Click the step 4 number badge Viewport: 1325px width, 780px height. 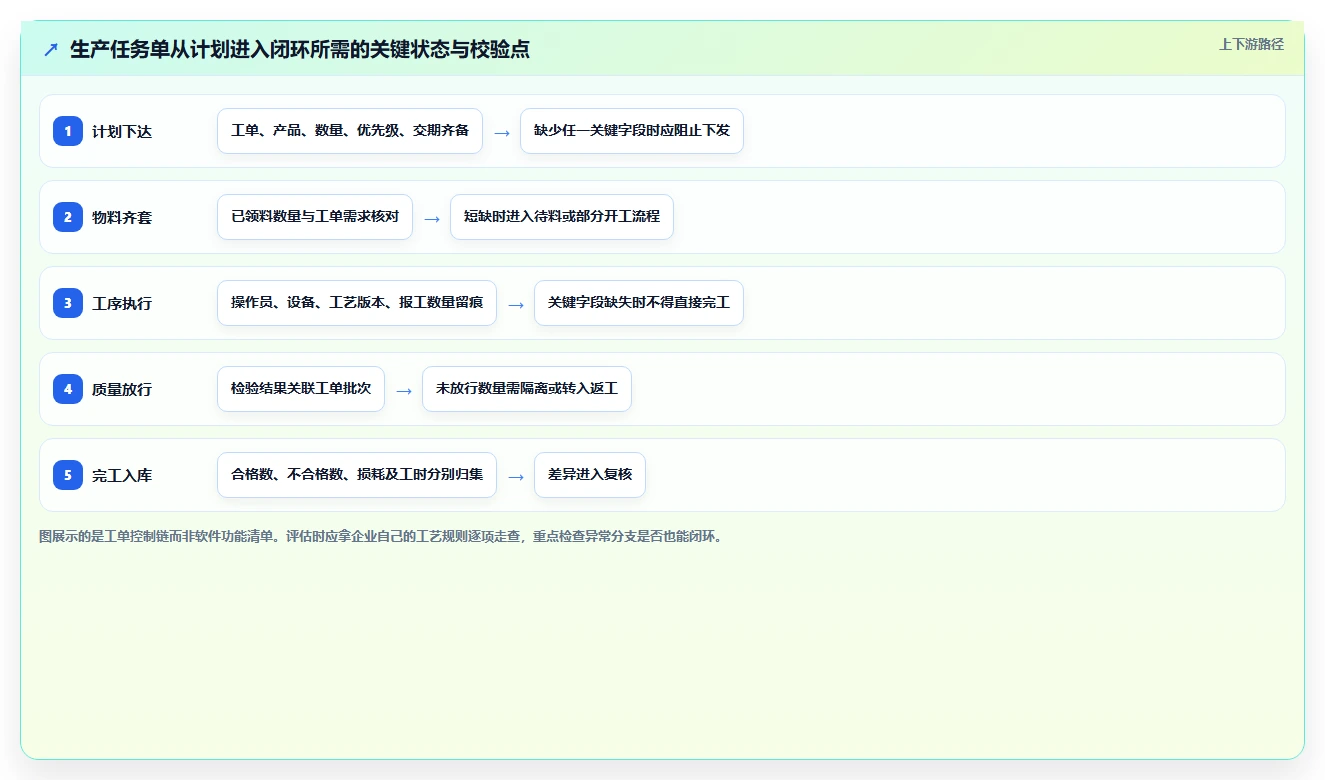(x=68, y=388)
